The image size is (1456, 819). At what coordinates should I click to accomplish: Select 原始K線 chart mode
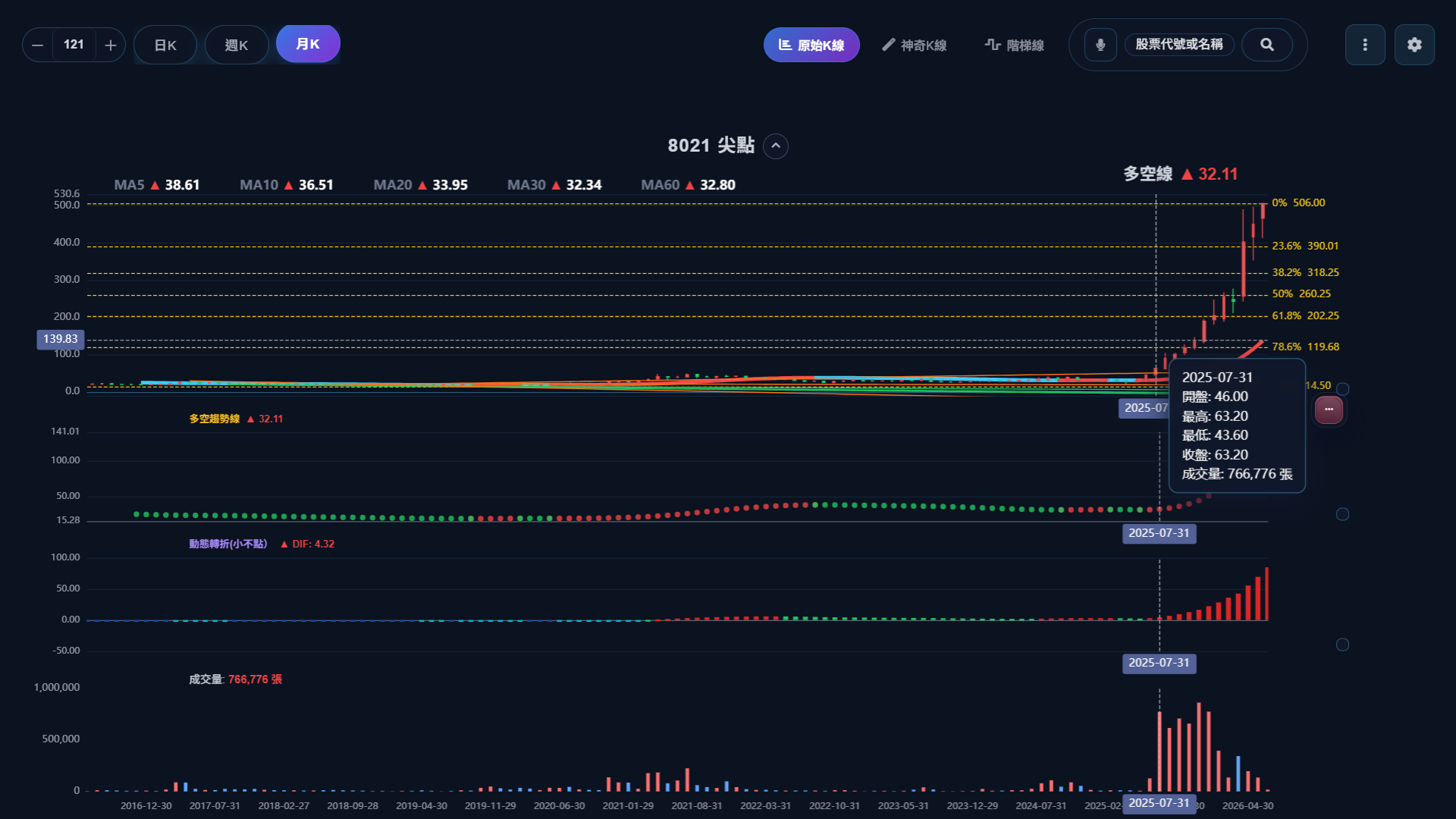pos(811,45)
